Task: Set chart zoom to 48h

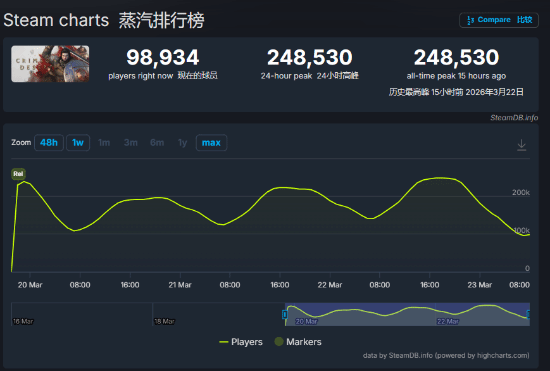Action: click(49, 143)
